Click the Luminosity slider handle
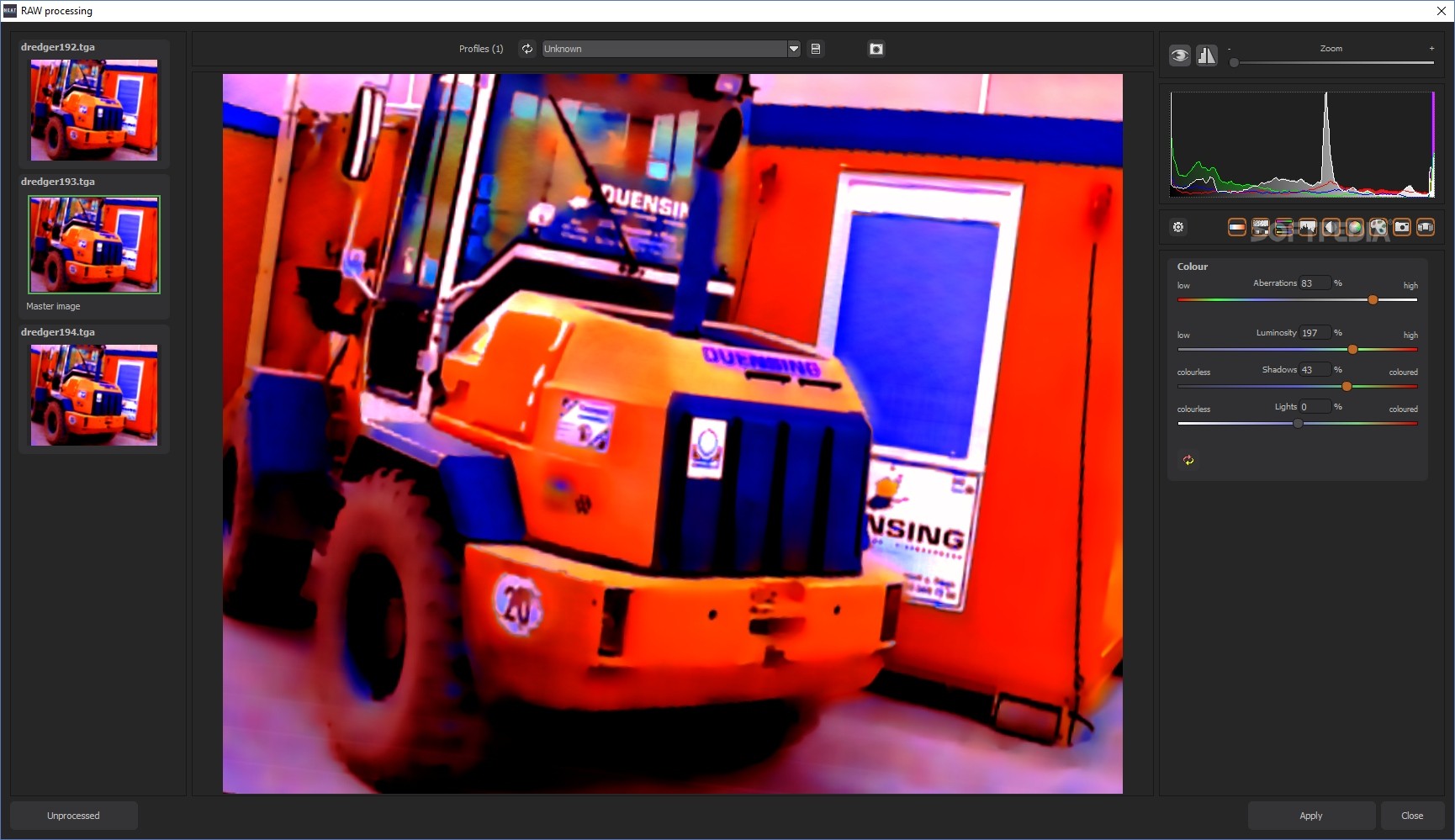Image resolution: width=1455 pixels, height=840 pixels. tap(1352, 349)
